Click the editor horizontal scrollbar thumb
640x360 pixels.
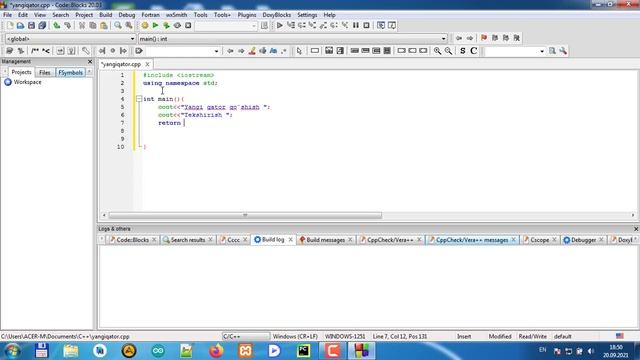point(245,215)
